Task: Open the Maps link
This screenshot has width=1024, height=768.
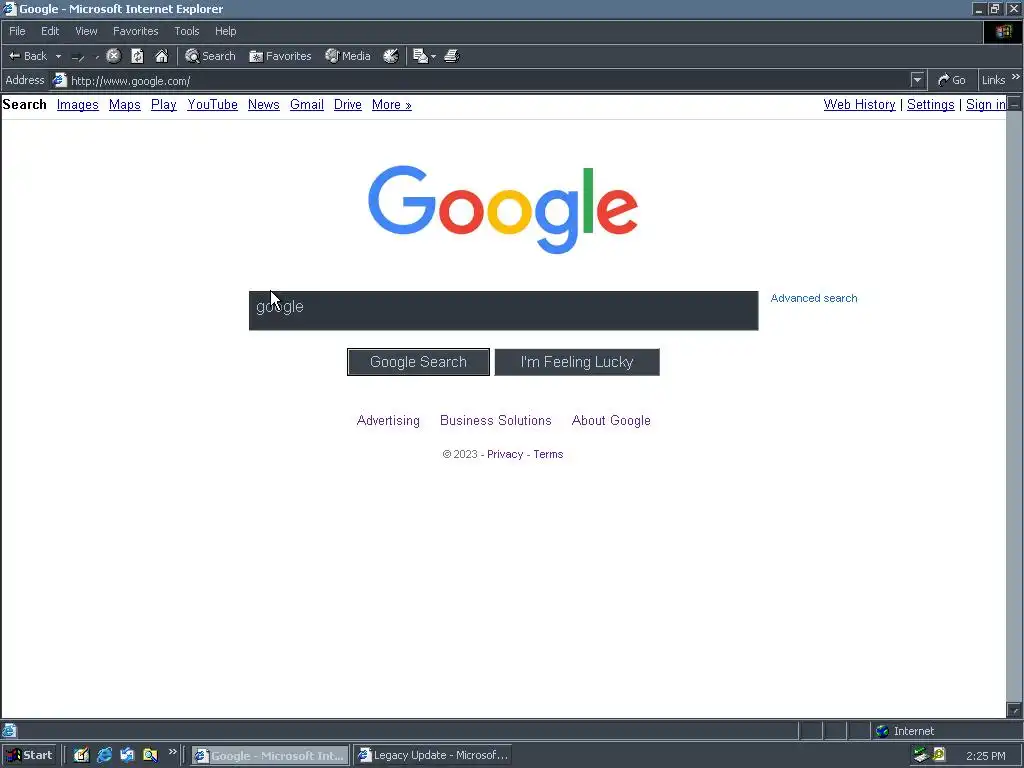Action: pyautogui.click(x=125, y=104)
